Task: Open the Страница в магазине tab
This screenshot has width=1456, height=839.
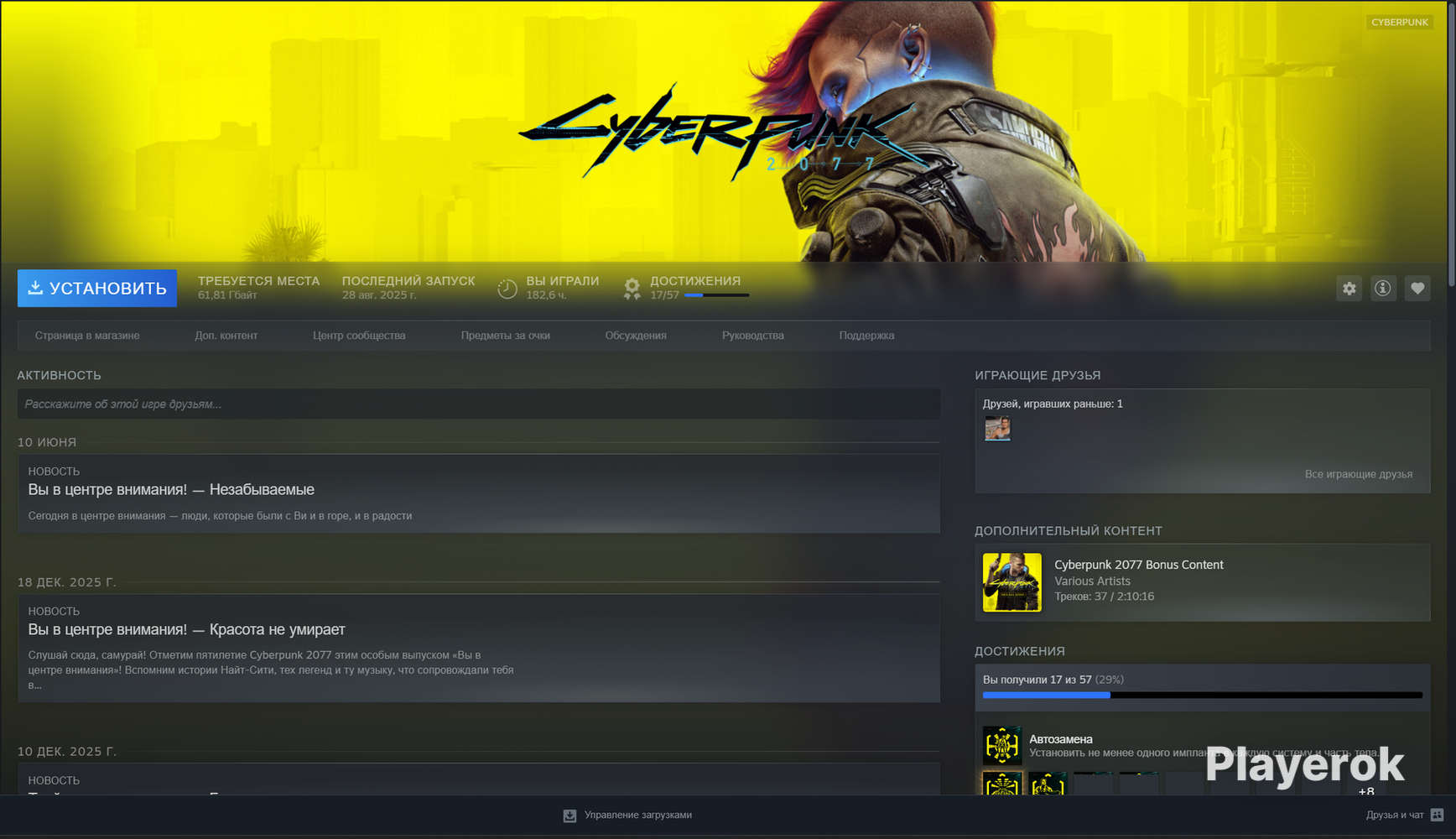Action: click(87, 336)
